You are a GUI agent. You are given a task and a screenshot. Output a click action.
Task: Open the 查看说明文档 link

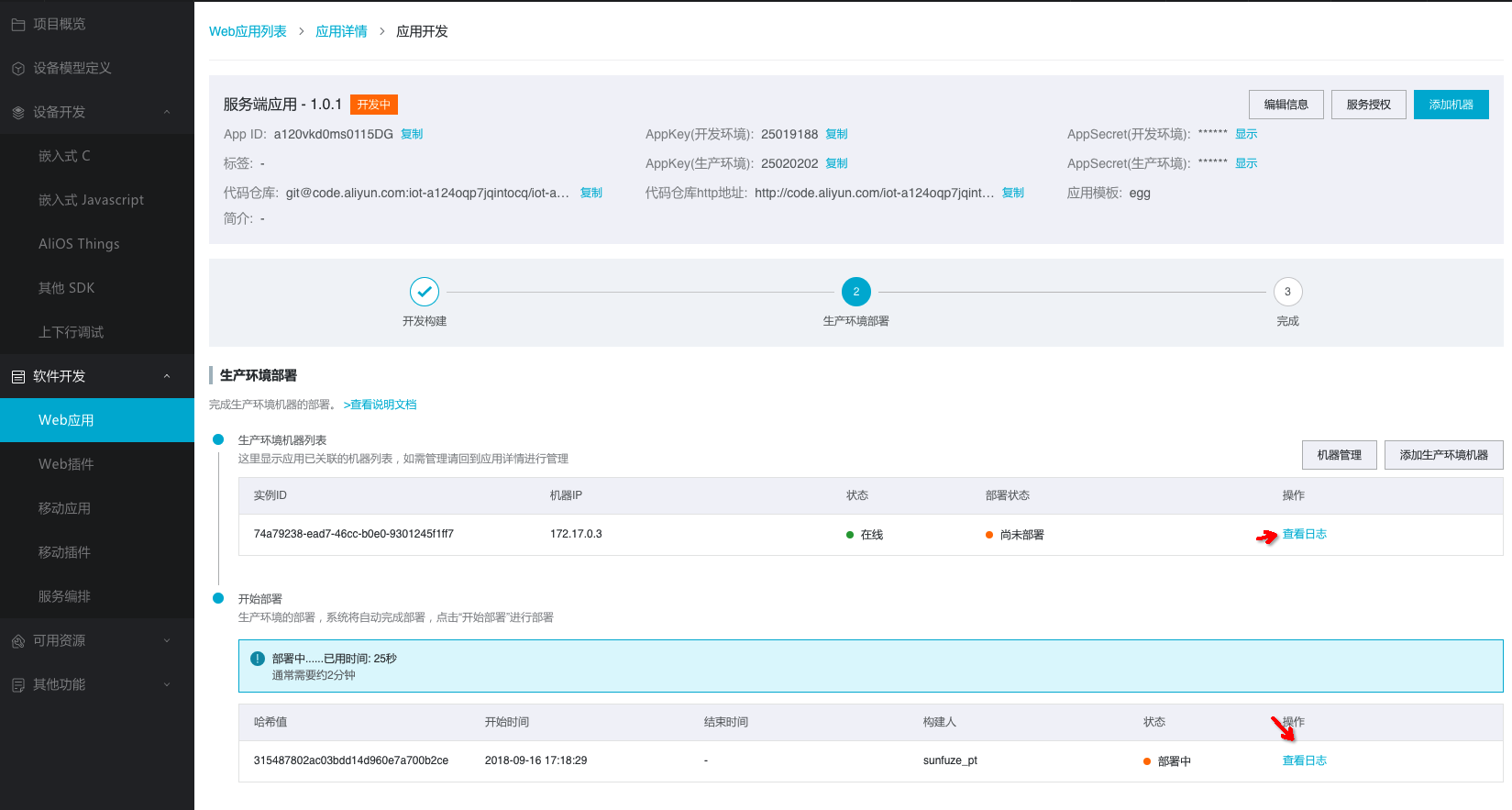(381, 405)
